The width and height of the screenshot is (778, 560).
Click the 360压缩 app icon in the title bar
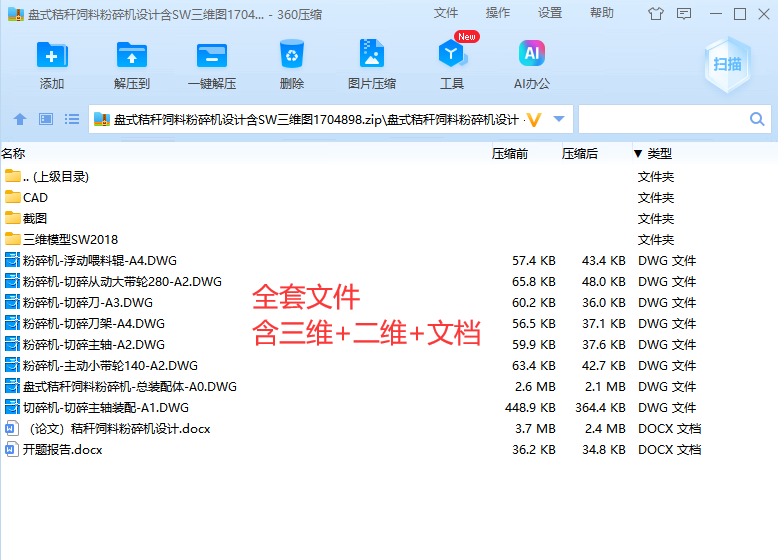tap(16, 14)
